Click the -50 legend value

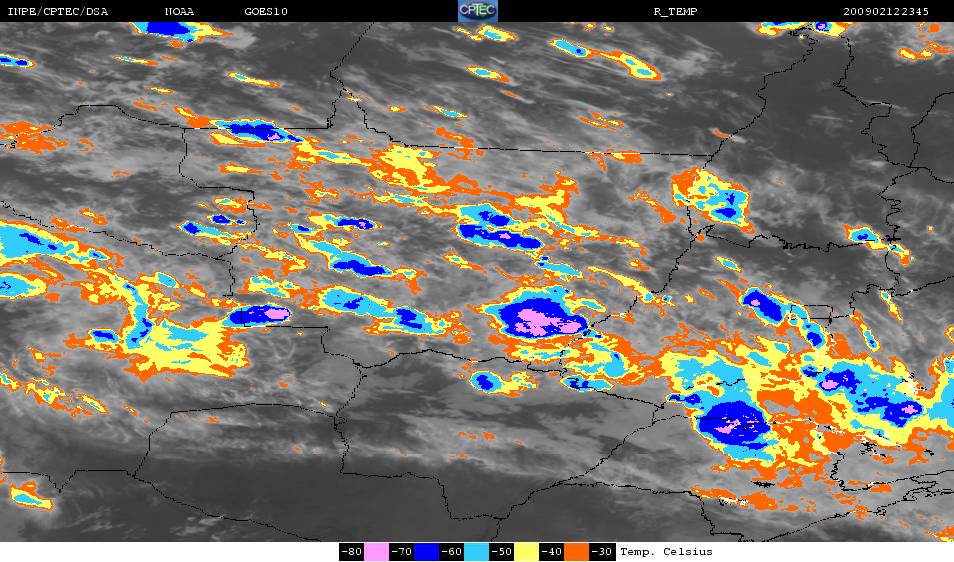pyautogui.click(x=501, y=552)
